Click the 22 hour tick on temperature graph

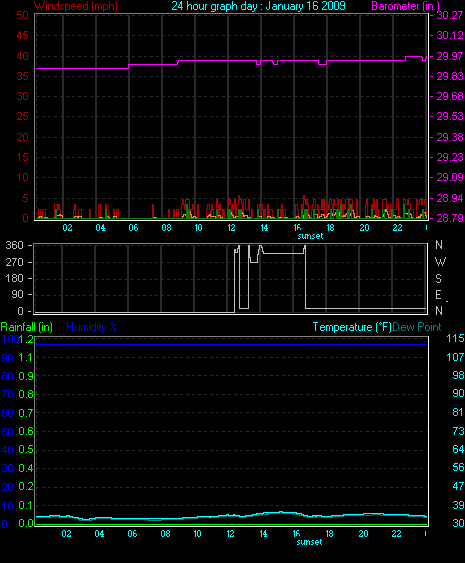tap(396, 534)
